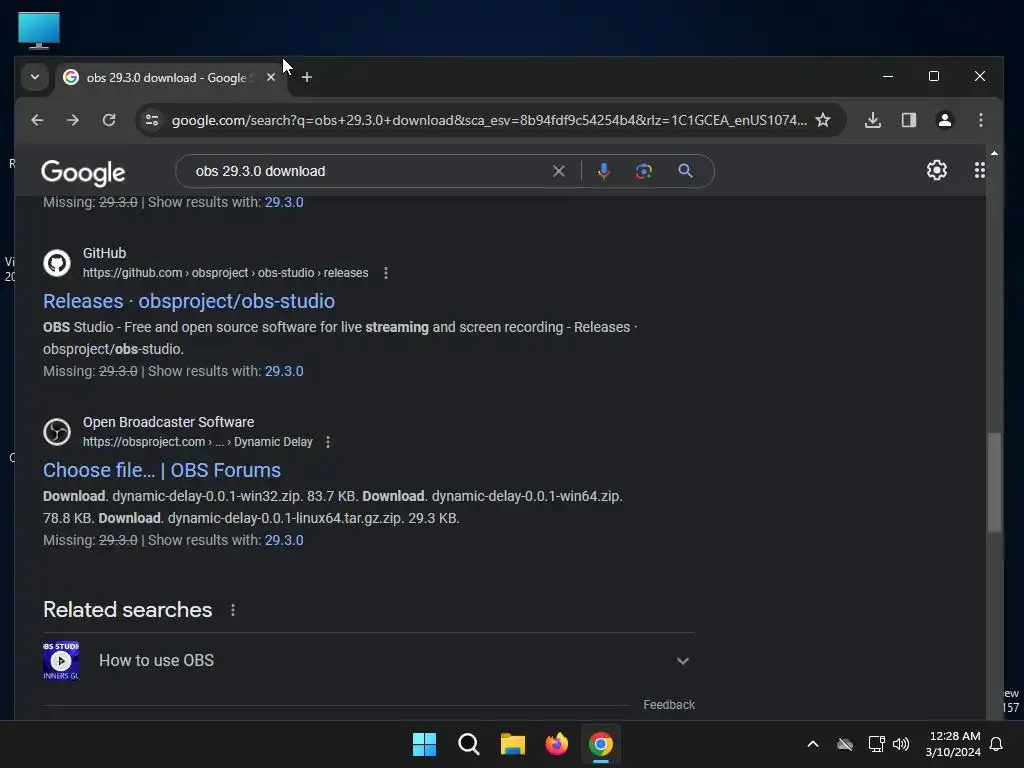Click the page vertical scrollbar thumb
This screenshot has width=1024, height=768.
[994, 483]
